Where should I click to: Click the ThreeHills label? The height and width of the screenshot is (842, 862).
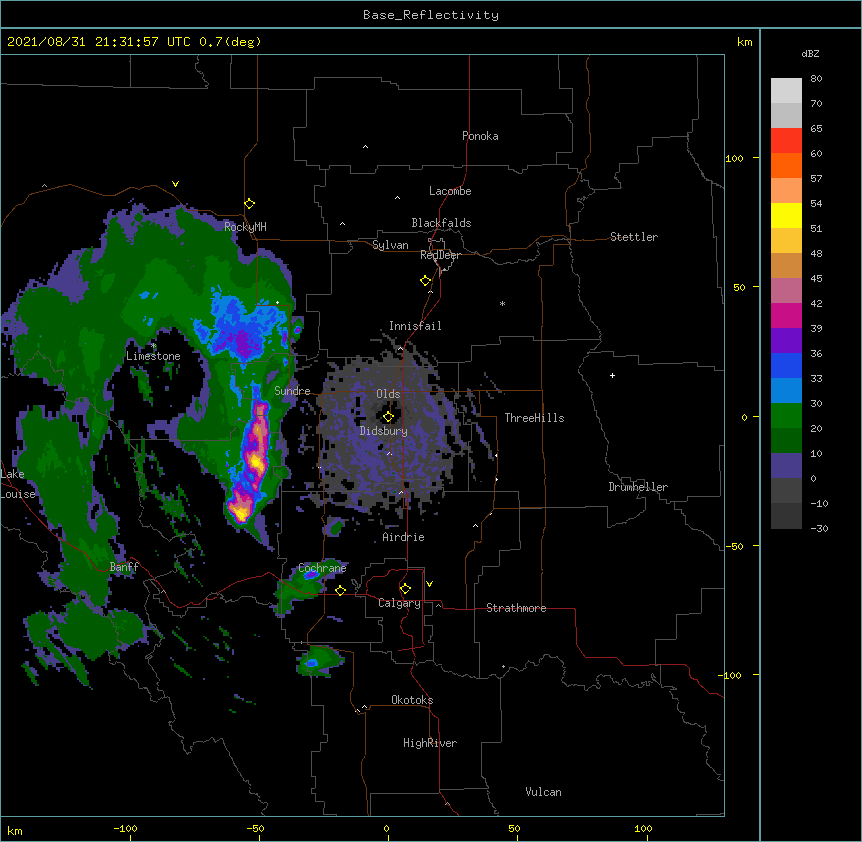click(x=534, y=418)
